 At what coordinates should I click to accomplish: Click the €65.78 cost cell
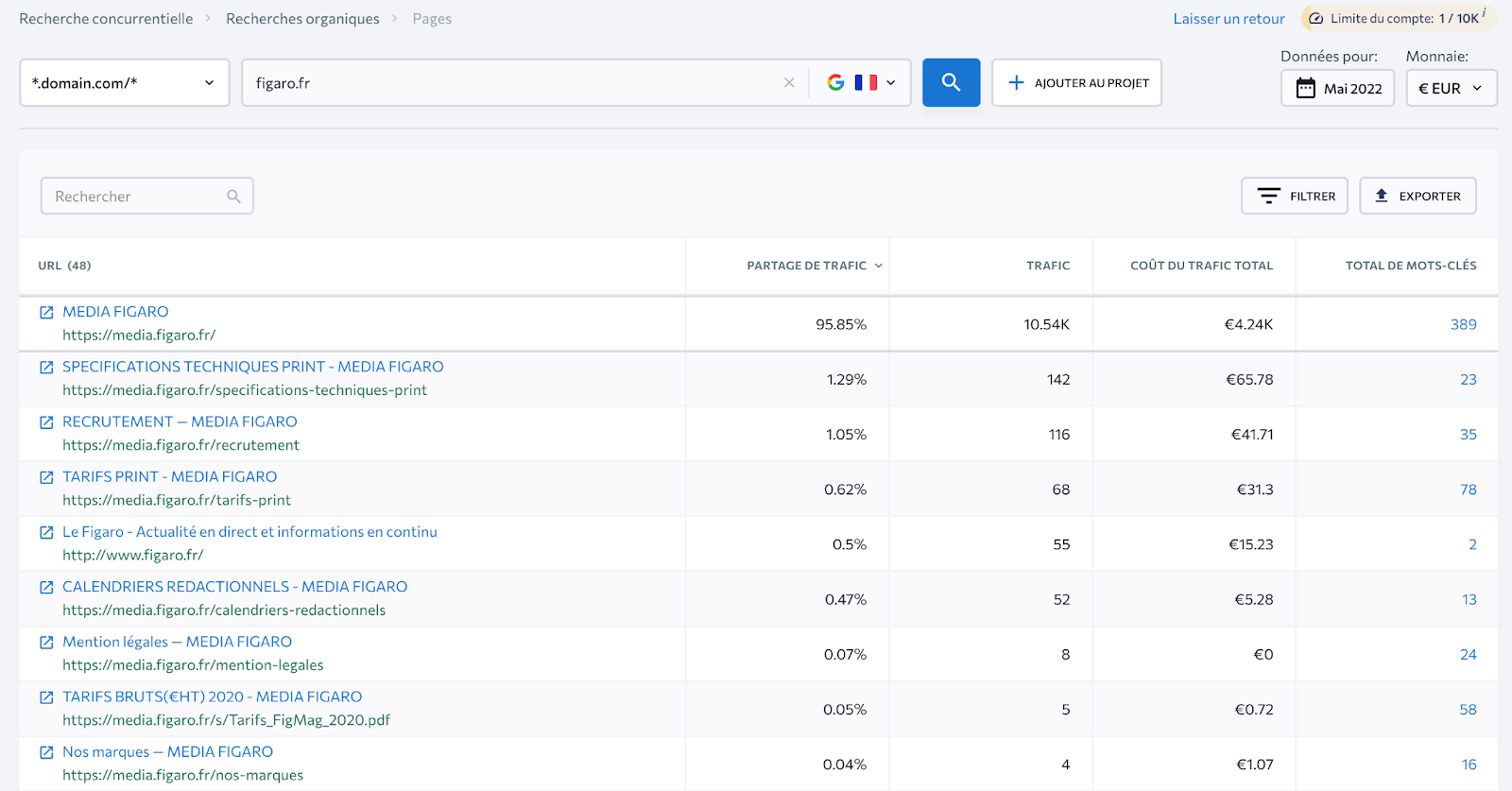click(x=1249, y=379)
